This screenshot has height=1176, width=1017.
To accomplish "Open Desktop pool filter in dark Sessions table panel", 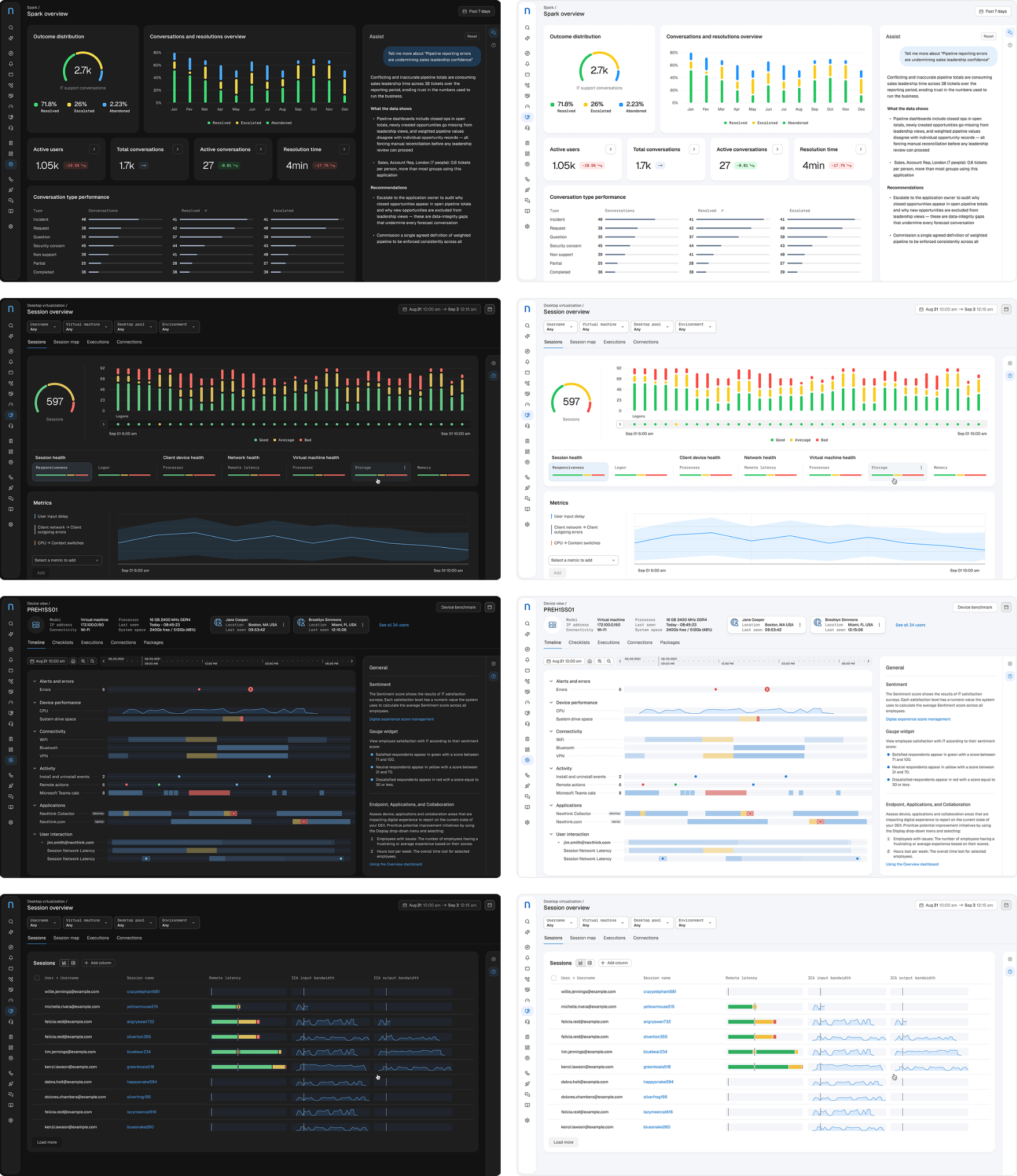I will 136,923.
